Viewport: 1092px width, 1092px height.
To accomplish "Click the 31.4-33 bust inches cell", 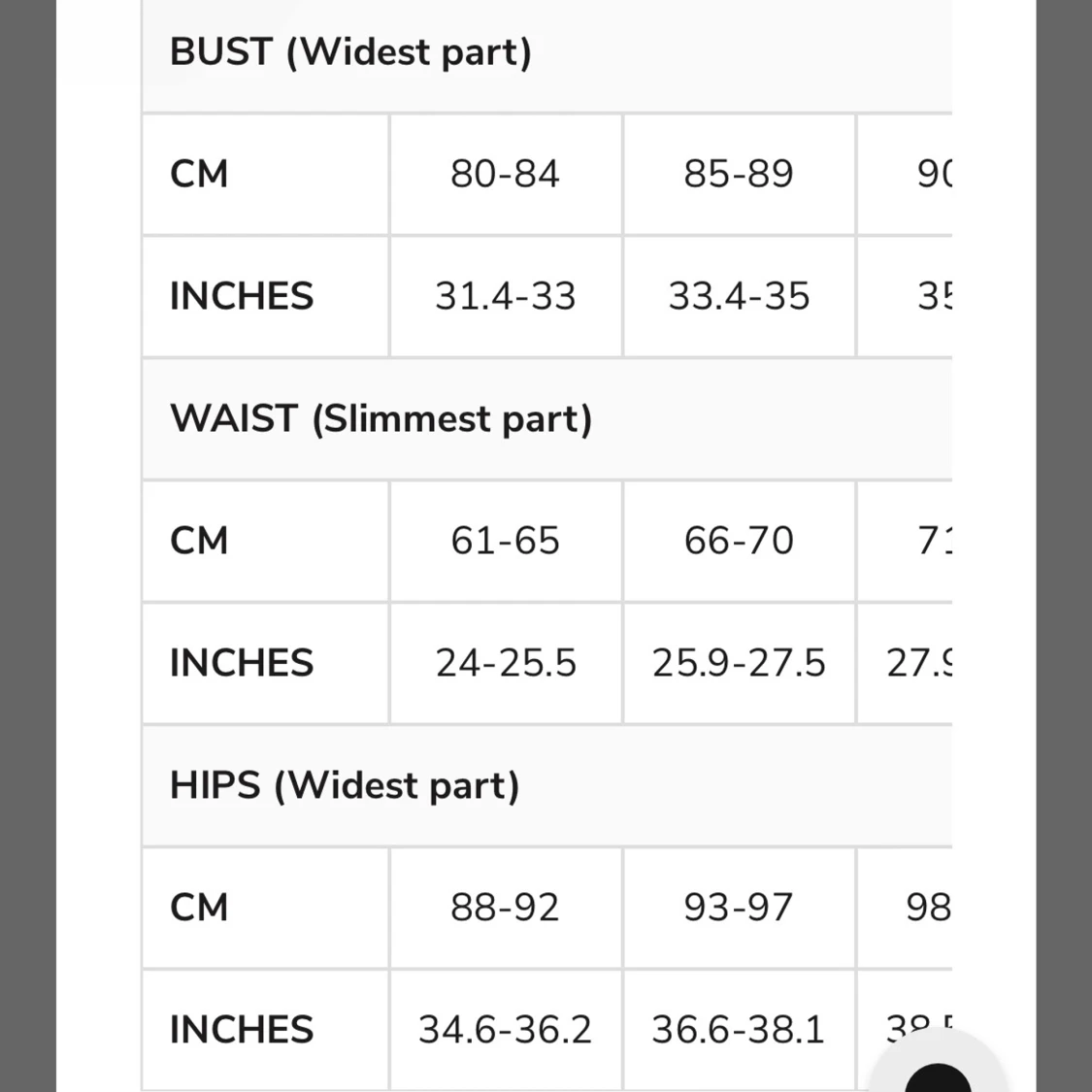I will [x=505, y=297].
